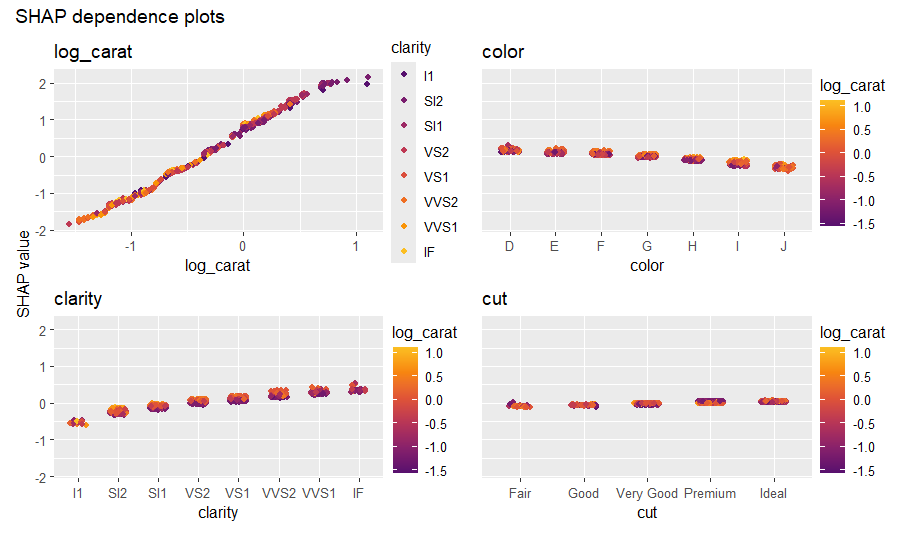Click the VS2 legend diamond
909x536 pixels.
point(402,151)
